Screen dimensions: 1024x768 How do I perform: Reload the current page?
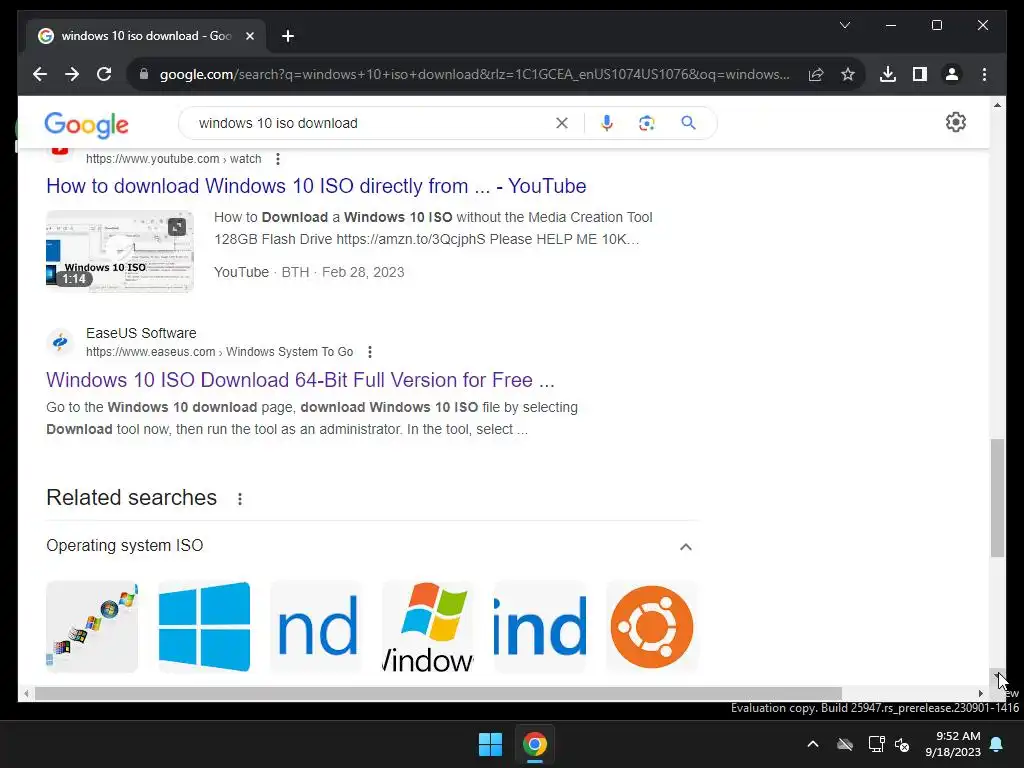pos(104,74)
